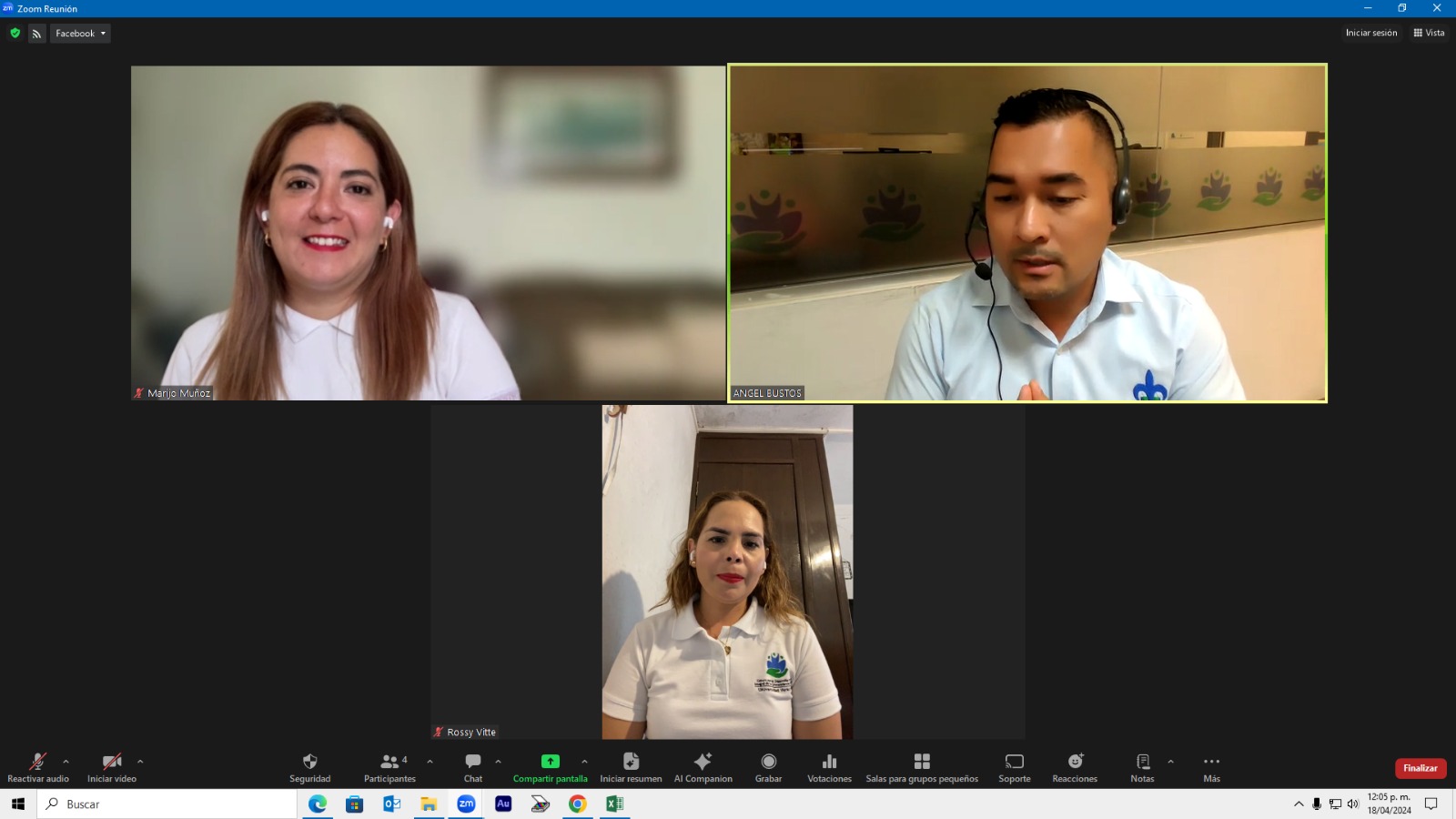Turn on camera with Iniciar video
This screenshot has width=1456, height=819.
[112, 762]
